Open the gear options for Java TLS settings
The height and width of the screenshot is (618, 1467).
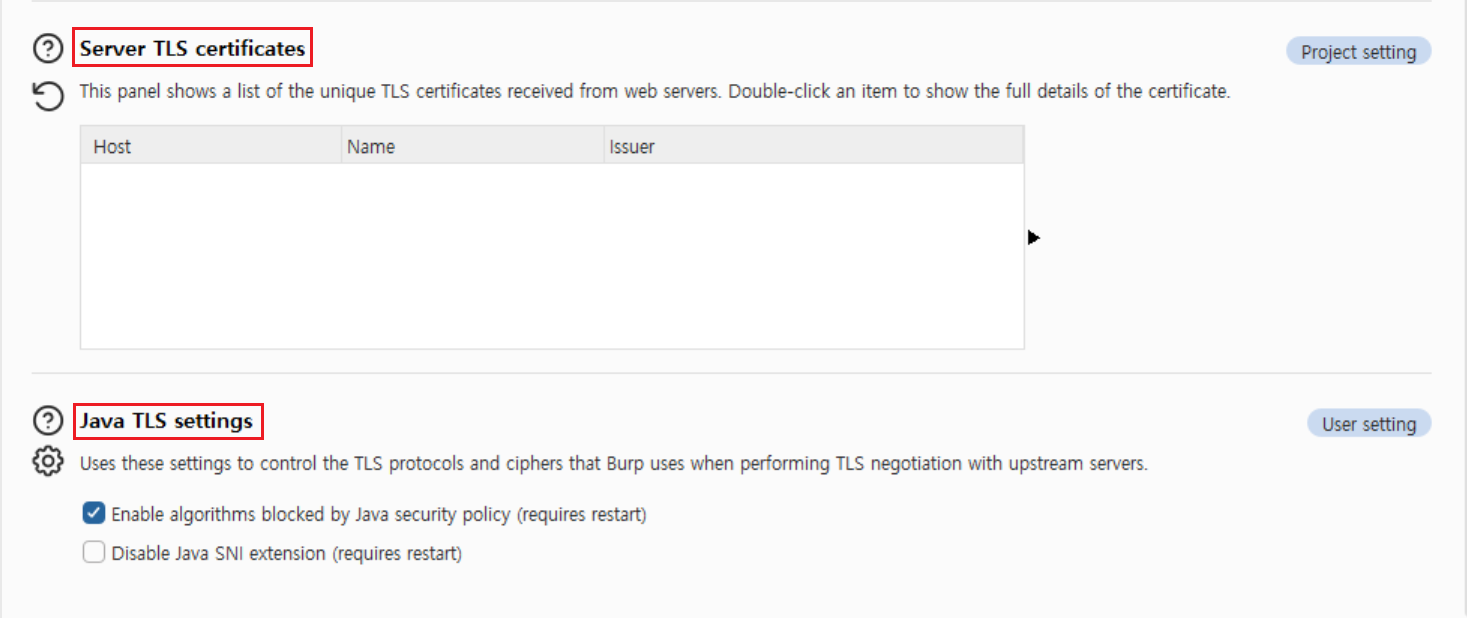48,462
